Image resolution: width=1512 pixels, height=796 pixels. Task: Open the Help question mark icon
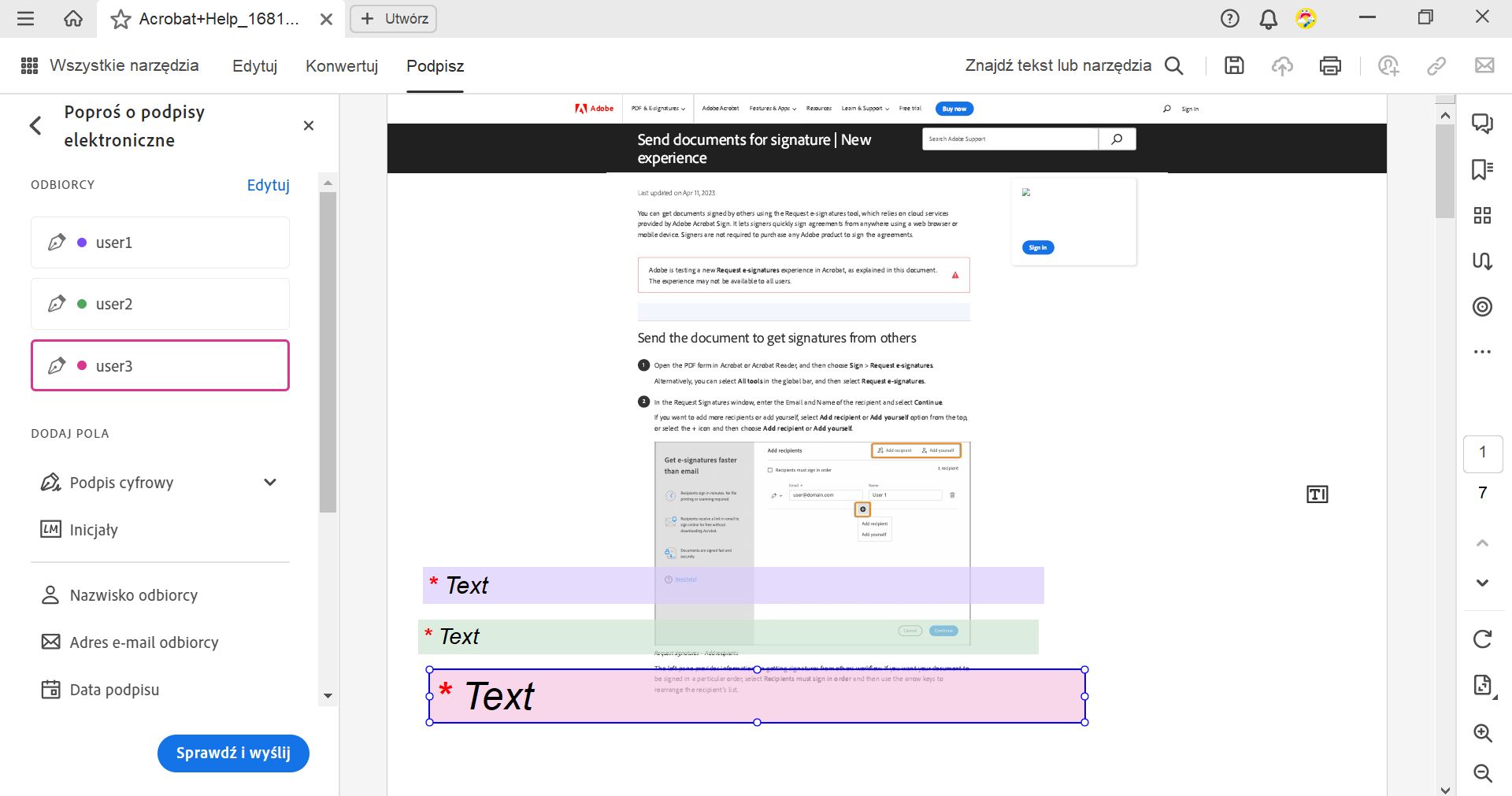click(1229, 18)
